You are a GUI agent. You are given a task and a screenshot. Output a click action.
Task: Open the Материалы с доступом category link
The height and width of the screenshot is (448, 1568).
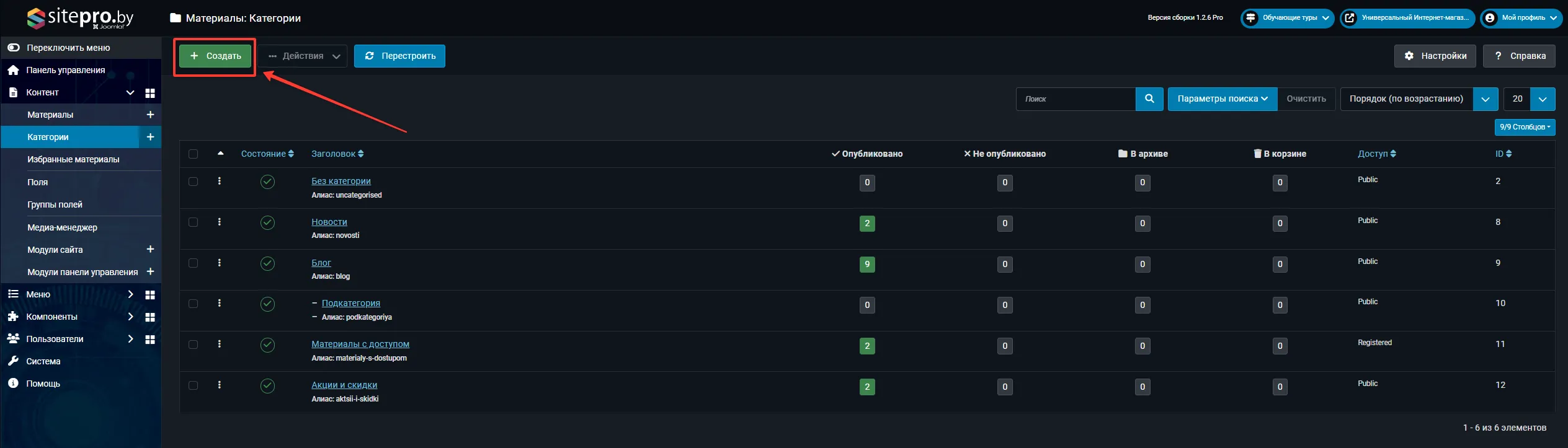[360, 344]
